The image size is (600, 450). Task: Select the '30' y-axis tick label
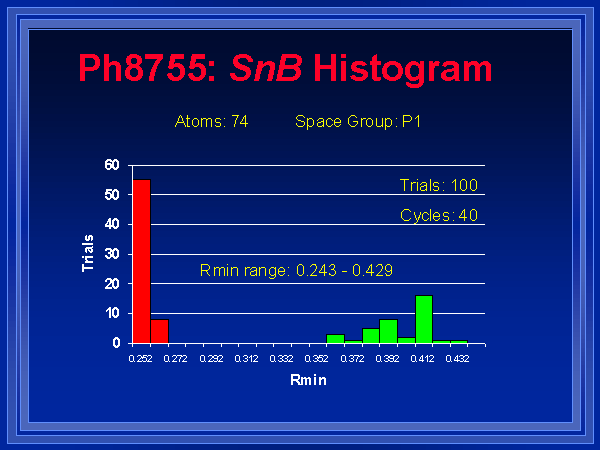[112, 254]
